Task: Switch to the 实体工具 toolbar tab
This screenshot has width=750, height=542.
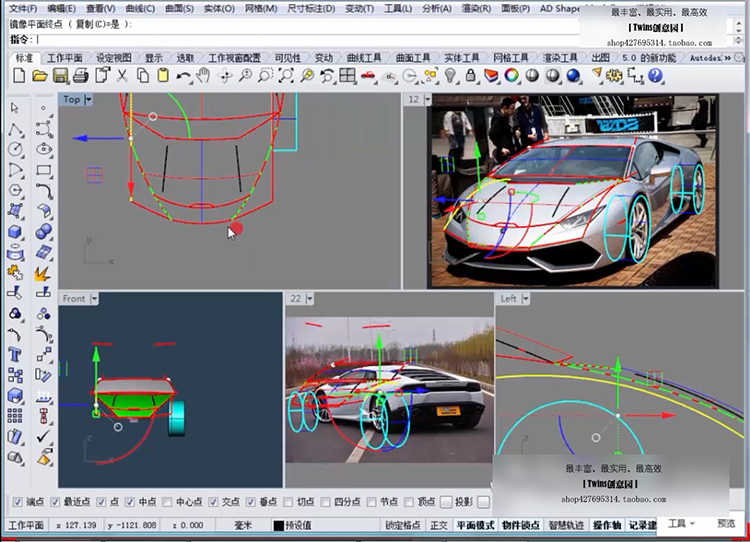Action: 461,58
